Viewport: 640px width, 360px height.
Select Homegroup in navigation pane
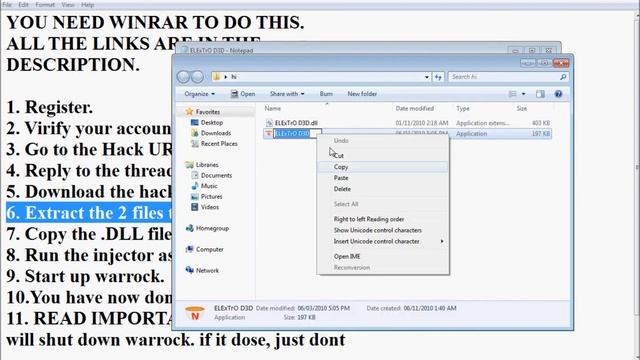pos(212,229)
